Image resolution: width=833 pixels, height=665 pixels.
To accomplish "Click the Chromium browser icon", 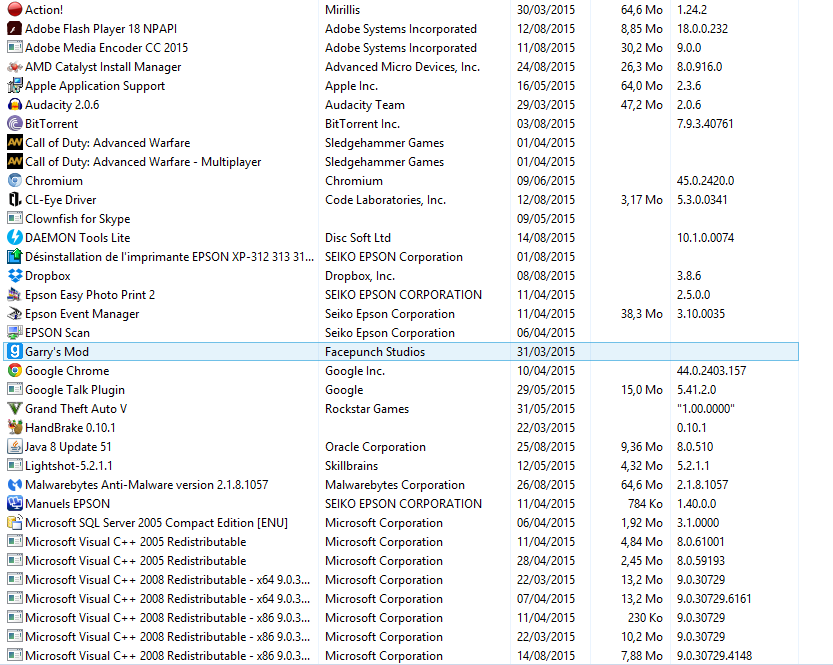I will pos(15,181).
